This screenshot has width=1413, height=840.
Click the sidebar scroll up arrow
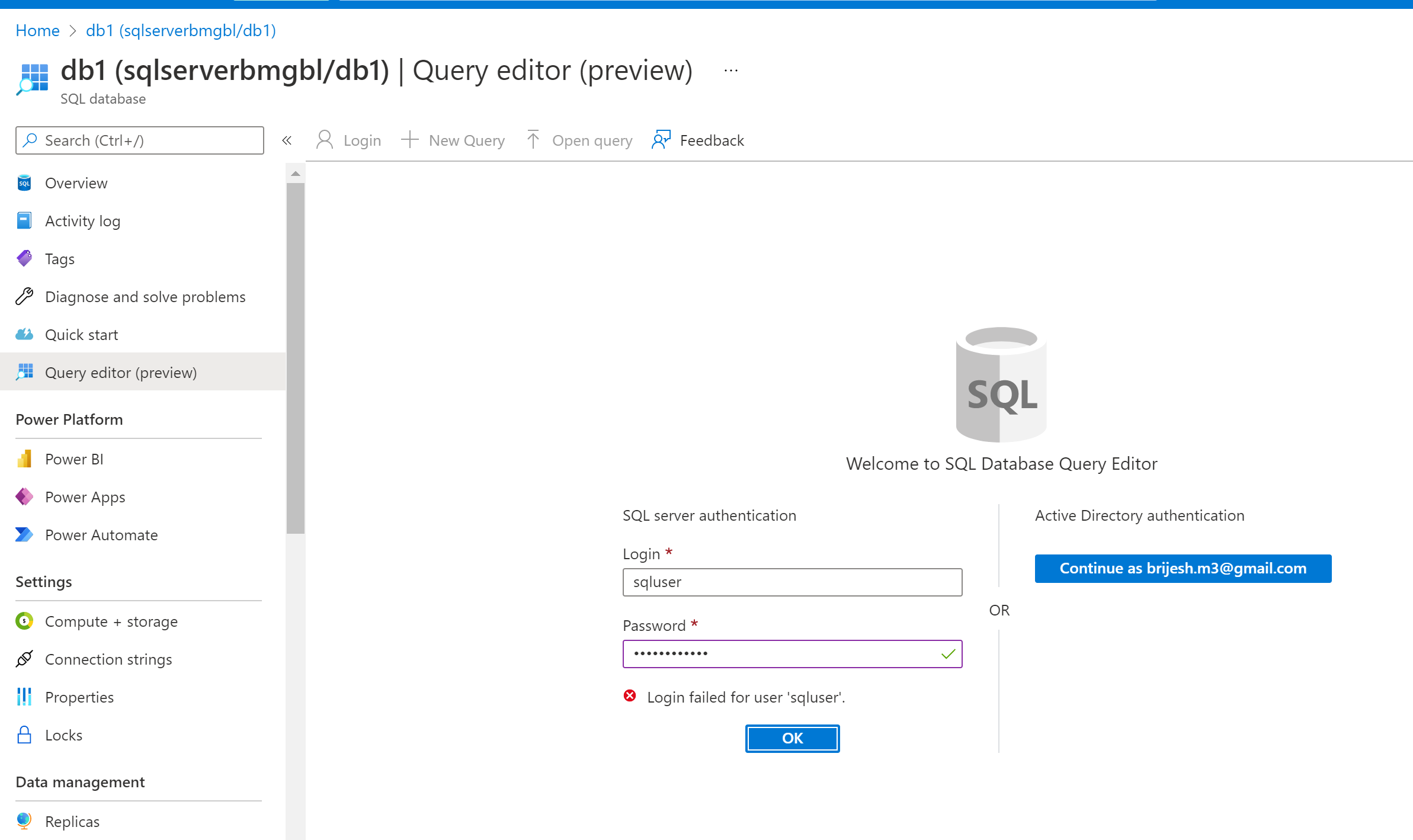[x=296, y=174]
